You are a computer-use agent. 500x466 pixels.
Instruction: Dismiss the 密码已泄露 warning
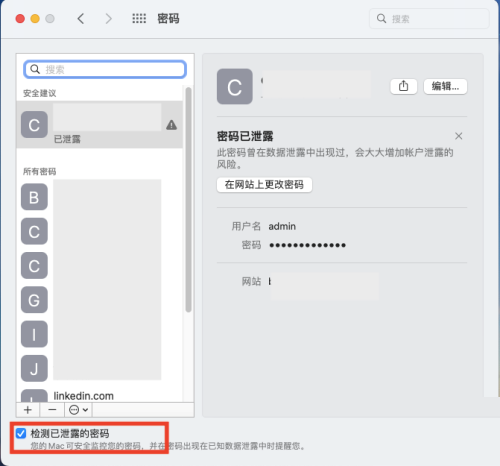click(459, 136)
